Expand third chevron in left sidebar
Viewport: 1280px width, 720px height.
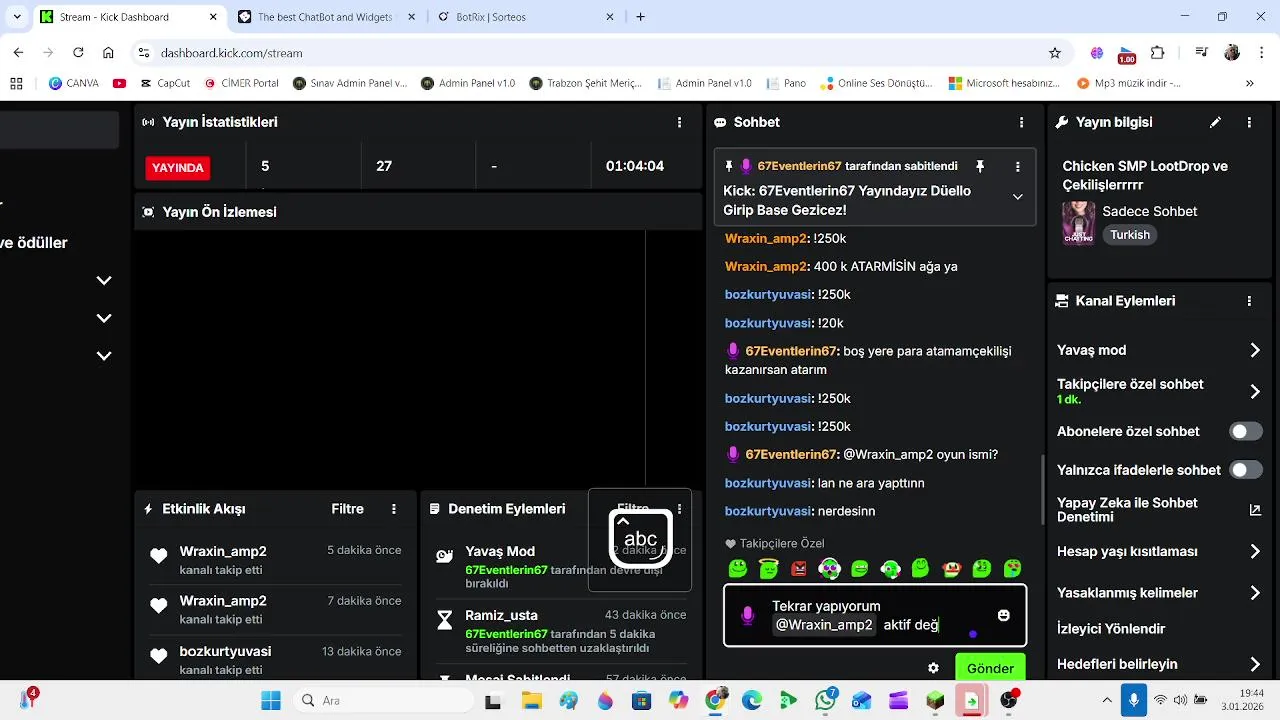point(104,355)
